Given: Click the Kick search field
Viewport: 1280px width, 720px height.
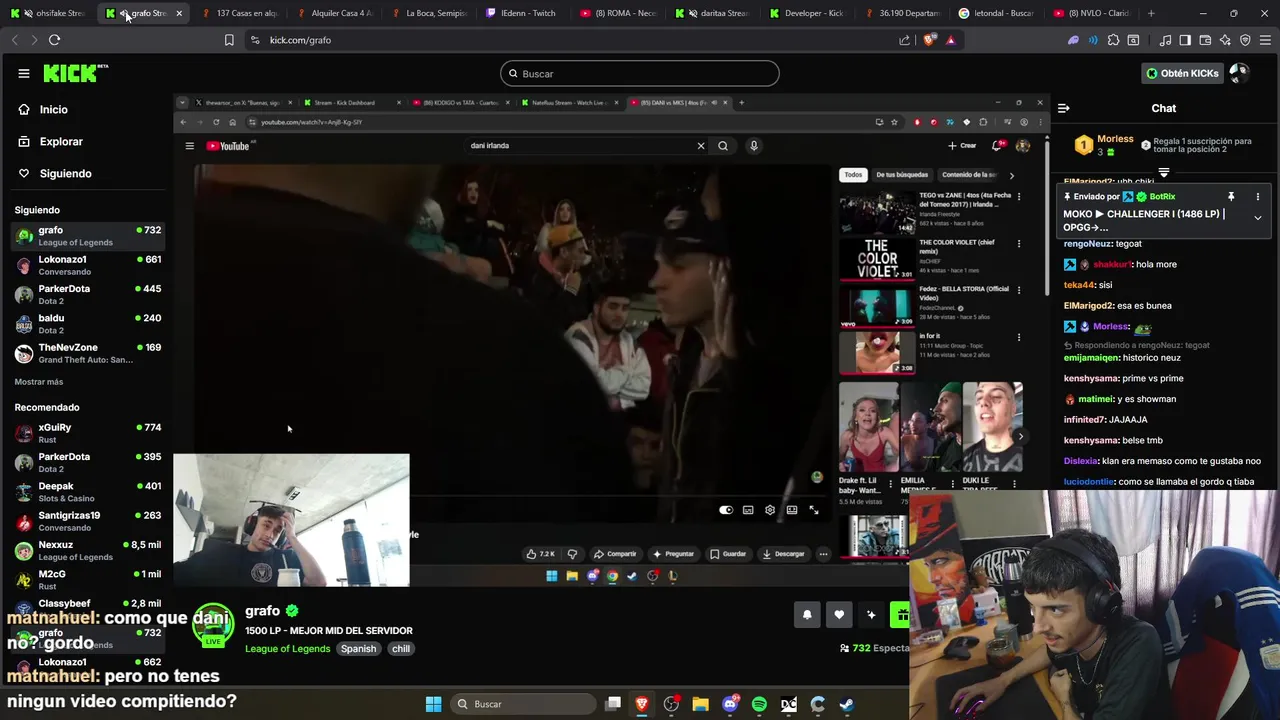Looking at the screenshot, I should 640,73.
